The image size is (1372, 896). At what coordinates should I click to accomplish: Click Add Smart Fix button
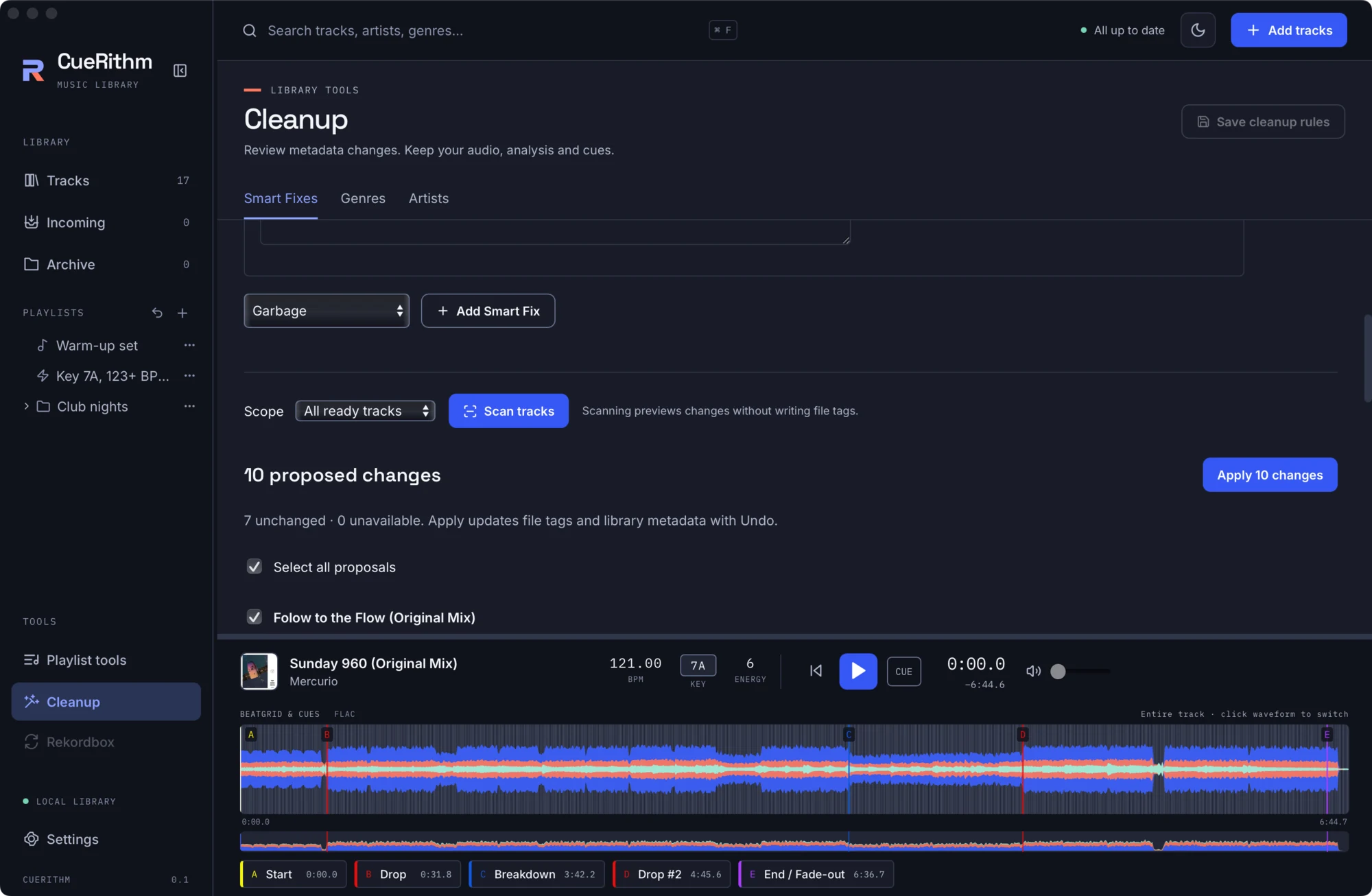[x=488, y=311]
